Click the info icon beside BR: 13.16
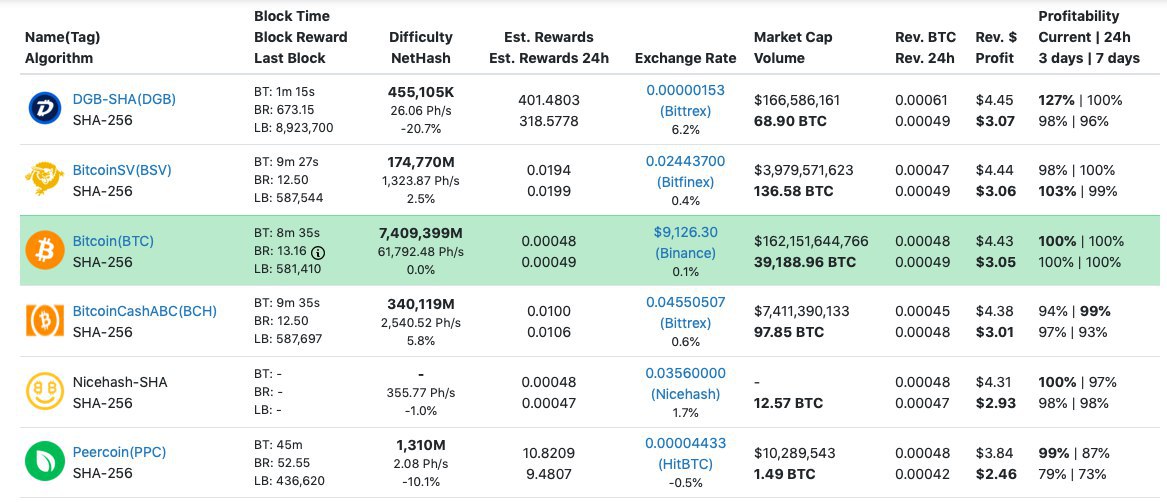 point(318,252)
